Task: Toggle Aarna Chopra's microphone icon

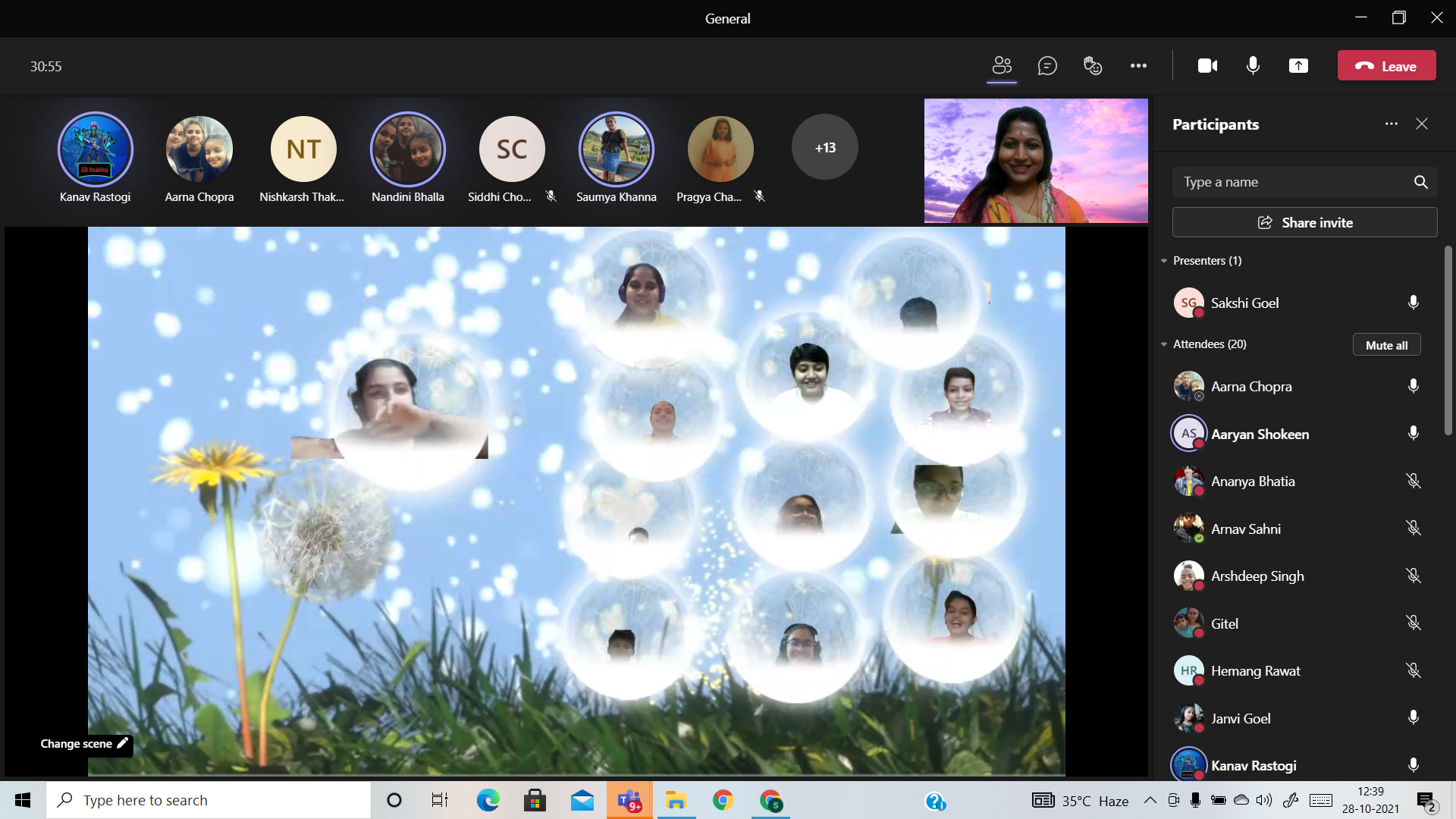Action: (1413, 386)
